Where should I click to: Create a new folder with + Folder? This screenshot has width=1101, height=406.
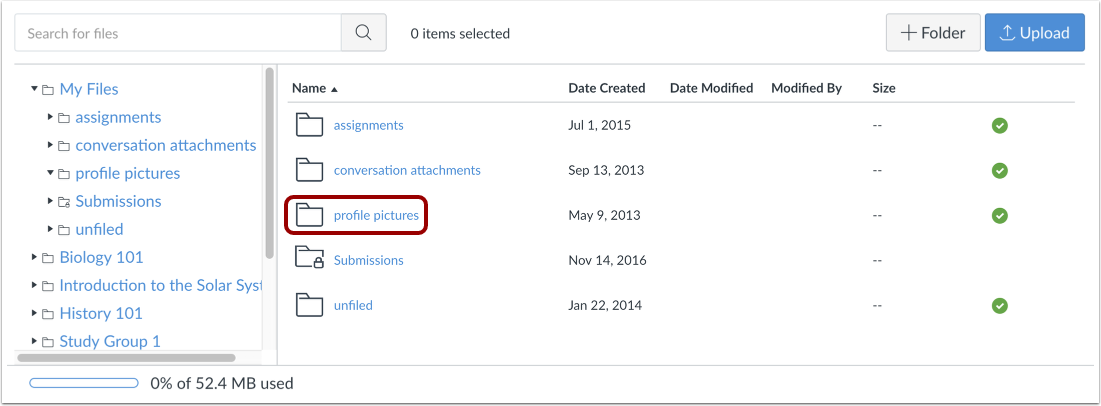(932, 33)
